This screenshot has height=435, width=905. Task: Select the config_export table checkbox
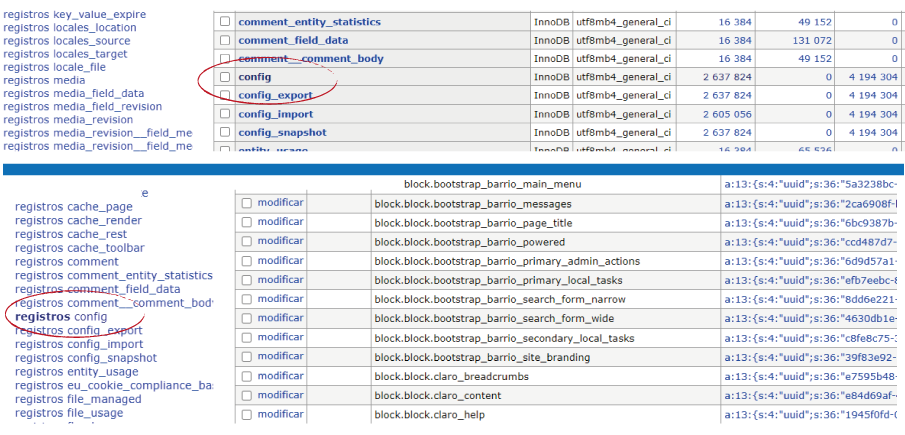click(225, 96)
